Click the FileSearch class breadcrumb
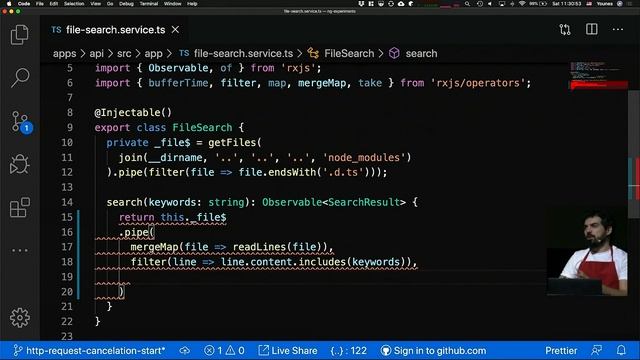The width and height of the screenshot is (640, 360). 341,53
